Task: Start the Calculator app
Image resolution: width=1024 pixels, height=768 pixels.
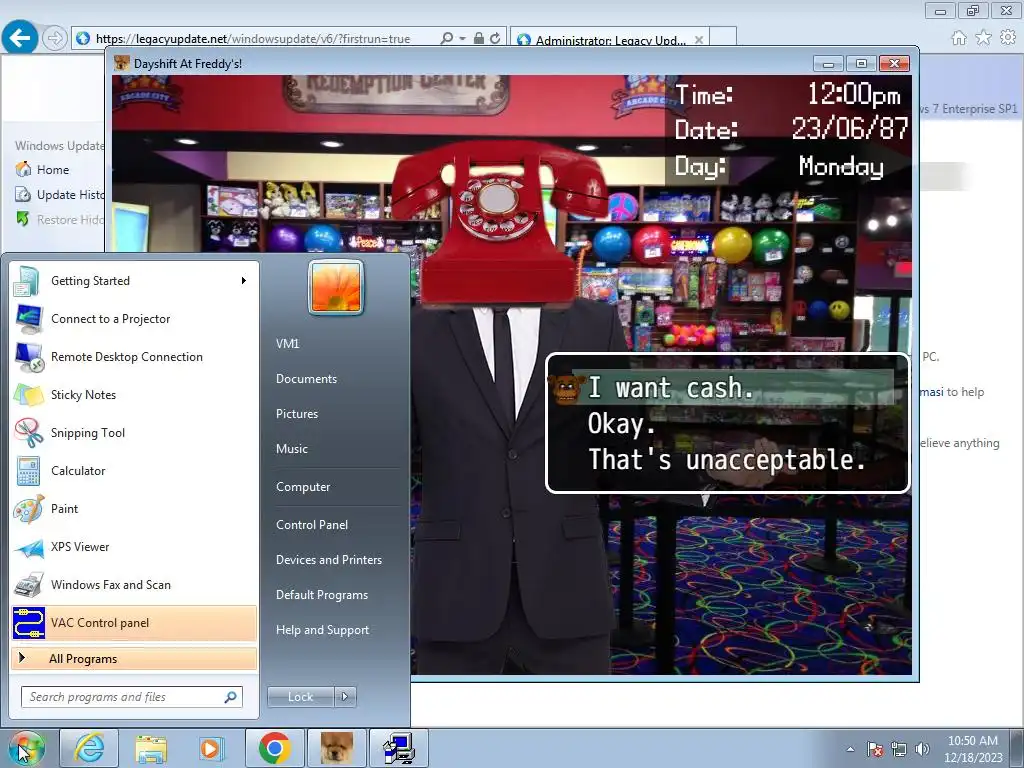Action: 134,470
